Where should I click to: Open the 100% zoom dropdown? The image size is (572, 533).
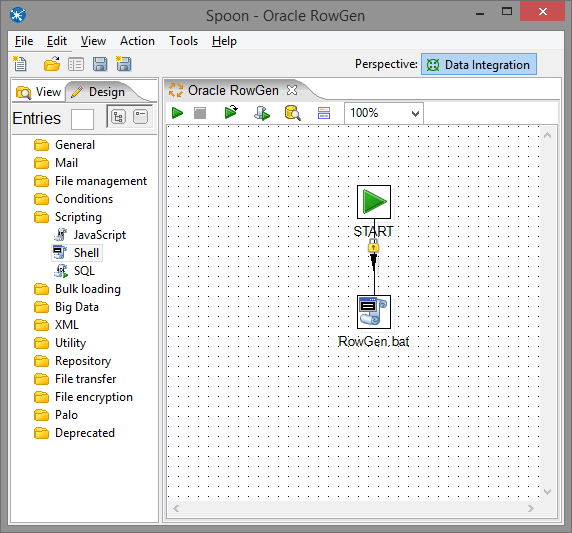pyautogui.click(x=384, y=113)
